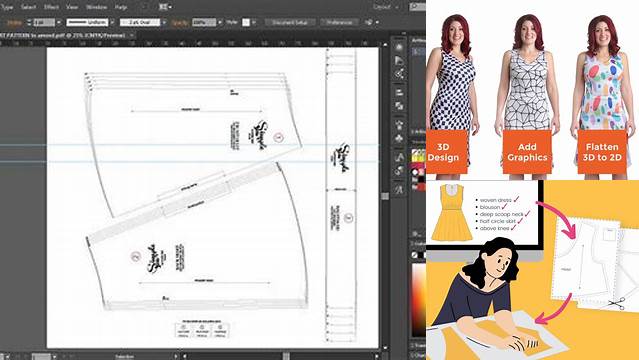Open the Symbols club-shaped panel icon

click(399, 139)
